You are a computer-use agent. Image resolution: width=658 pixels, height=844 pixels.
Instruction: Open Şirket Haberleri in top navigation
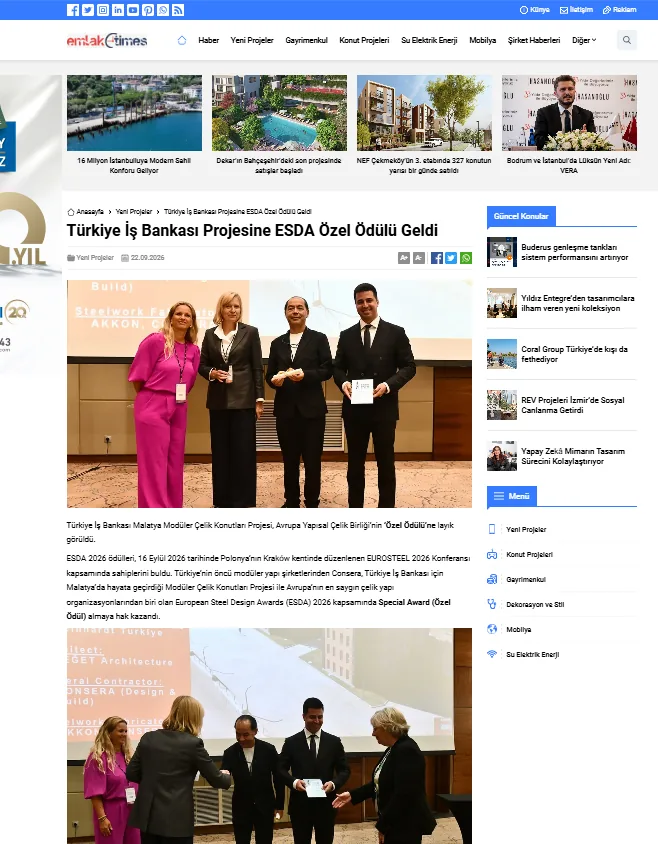pos(534,40)
